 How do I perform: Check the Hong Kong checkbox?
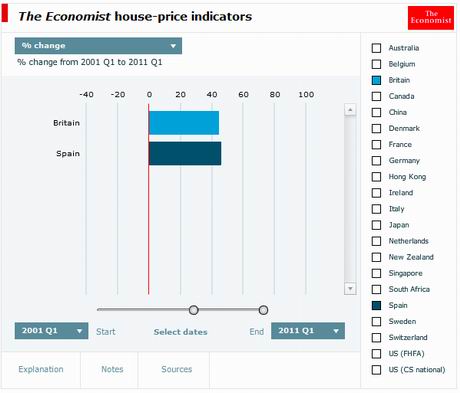376,177
